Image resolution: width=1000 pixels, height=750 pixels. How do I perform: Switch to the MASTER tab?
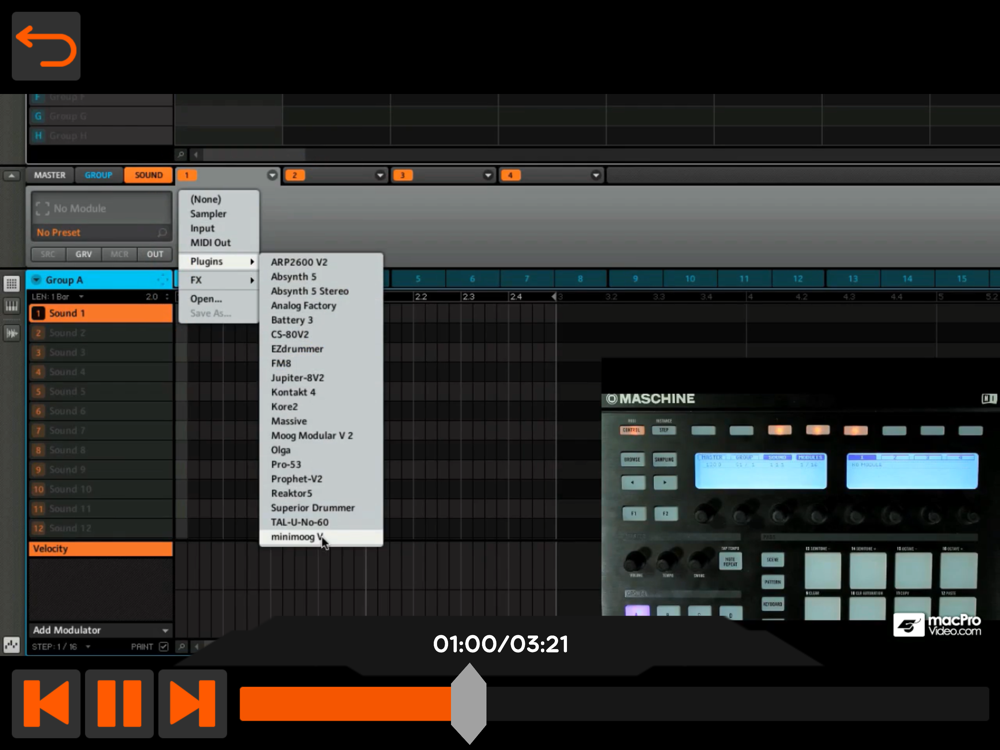49,175
